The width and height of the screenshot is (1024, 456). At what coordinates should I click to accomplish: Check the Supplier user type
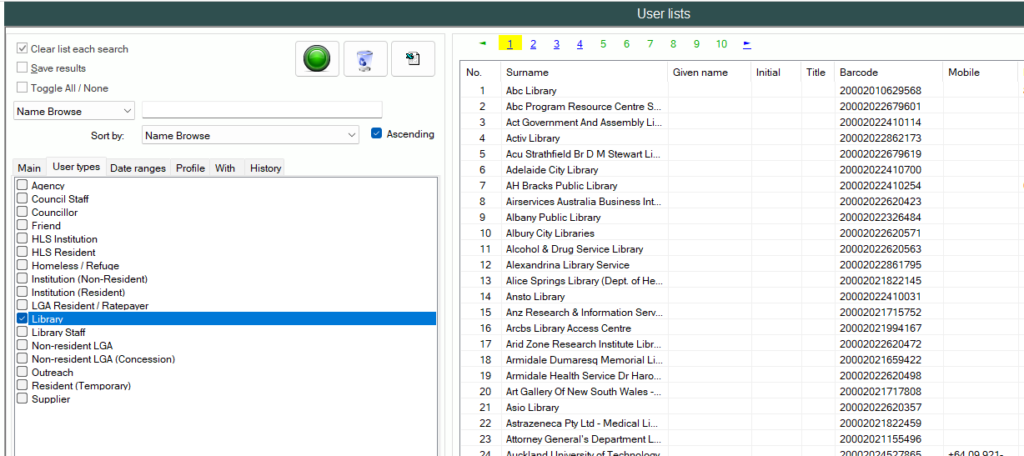coord(22,399)
